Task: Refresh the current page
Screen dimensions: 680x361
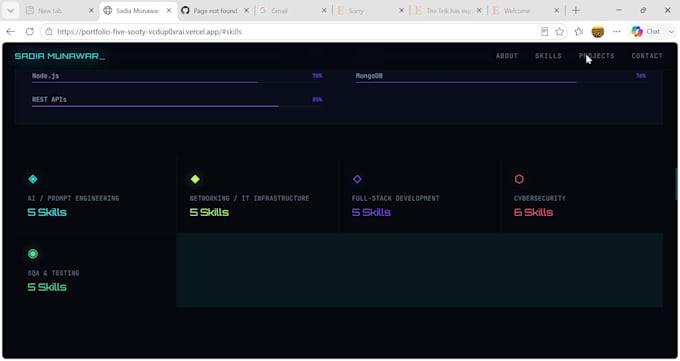Action: 29,32
